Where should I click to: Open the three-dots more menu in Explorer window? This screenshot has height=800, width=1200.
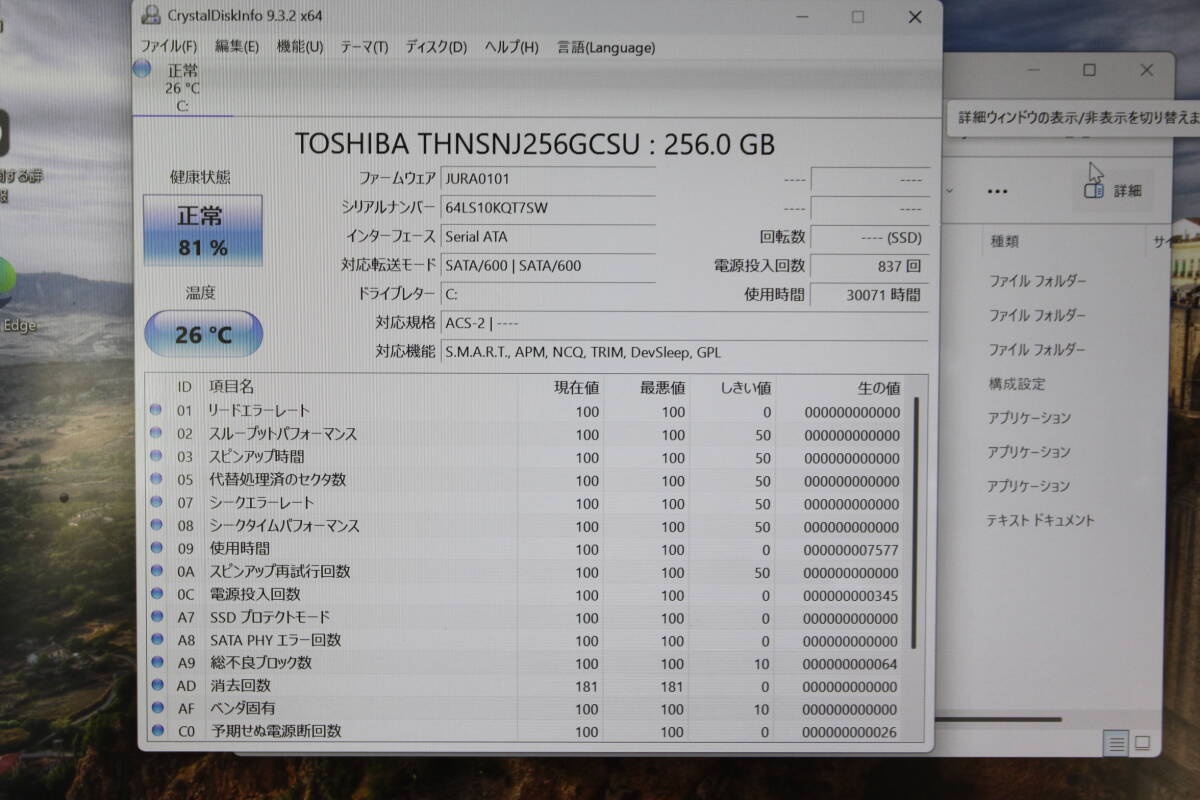tap(997, 191)
